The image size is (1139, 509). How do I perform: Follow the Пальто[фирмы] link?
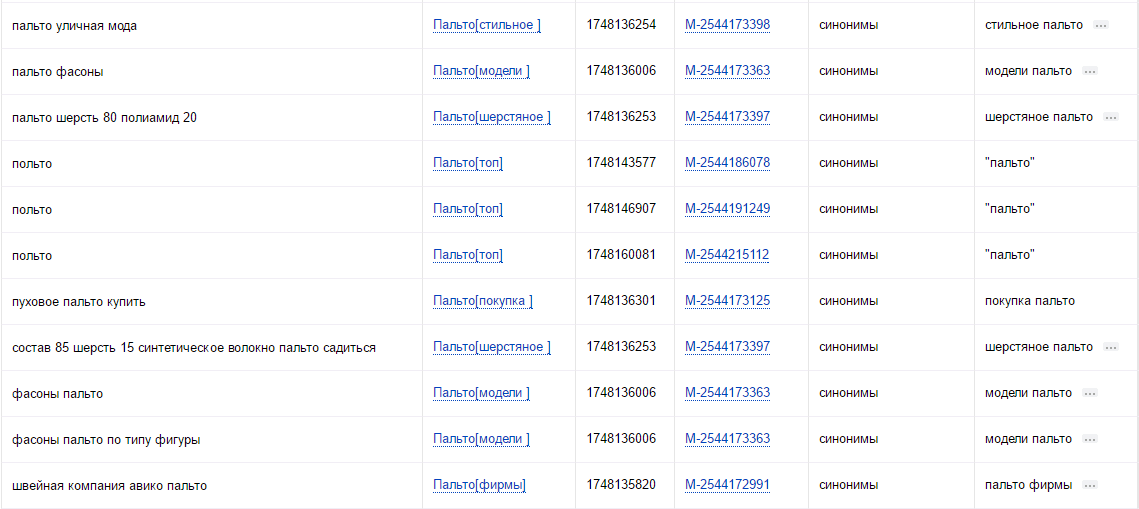coord(479,485)
